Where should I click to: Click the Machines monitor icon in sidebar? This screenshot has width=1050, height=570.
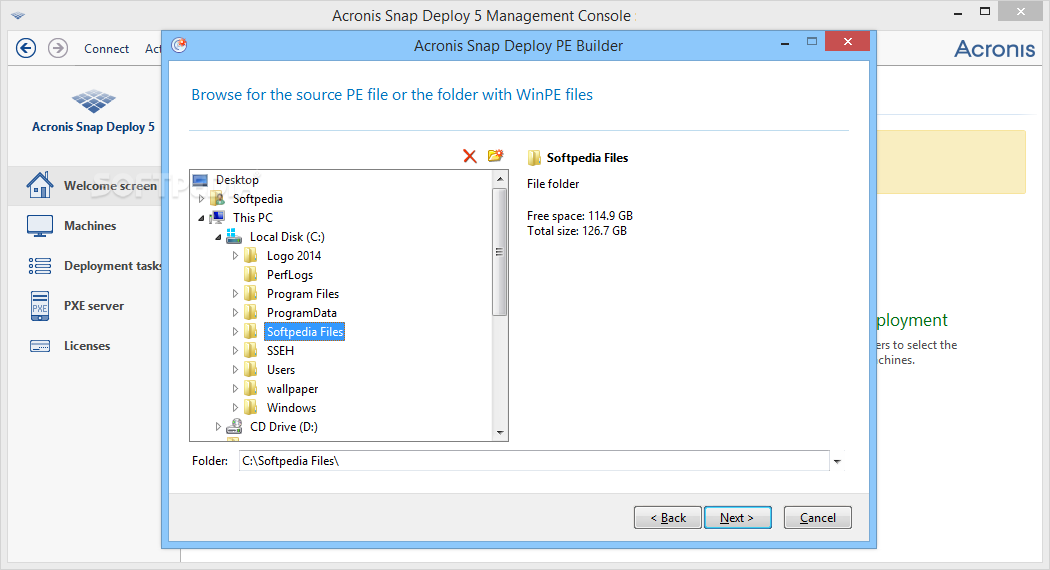(40, 226)
